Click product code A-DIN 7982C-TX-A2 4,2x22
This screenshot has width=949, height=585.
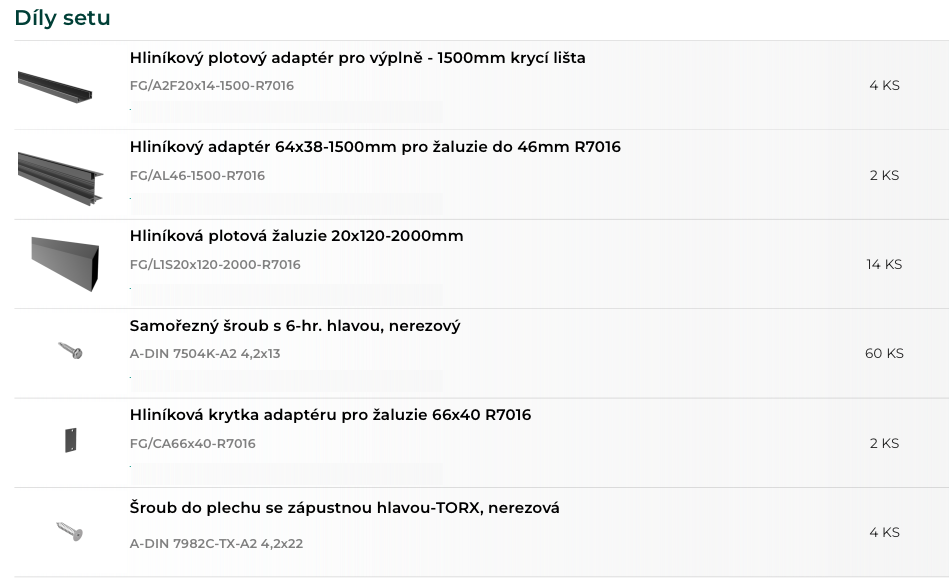(216, 544)
